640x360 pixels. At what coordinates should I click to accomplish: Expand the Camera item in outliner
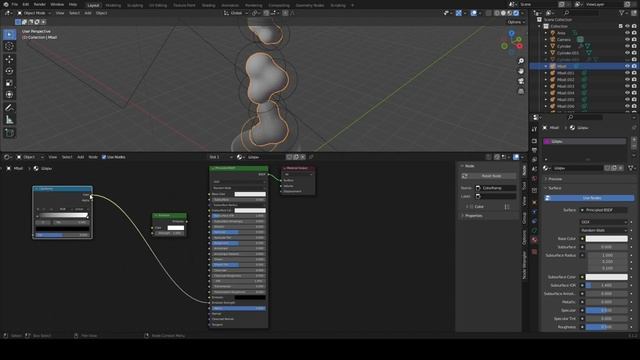point(546,40)
